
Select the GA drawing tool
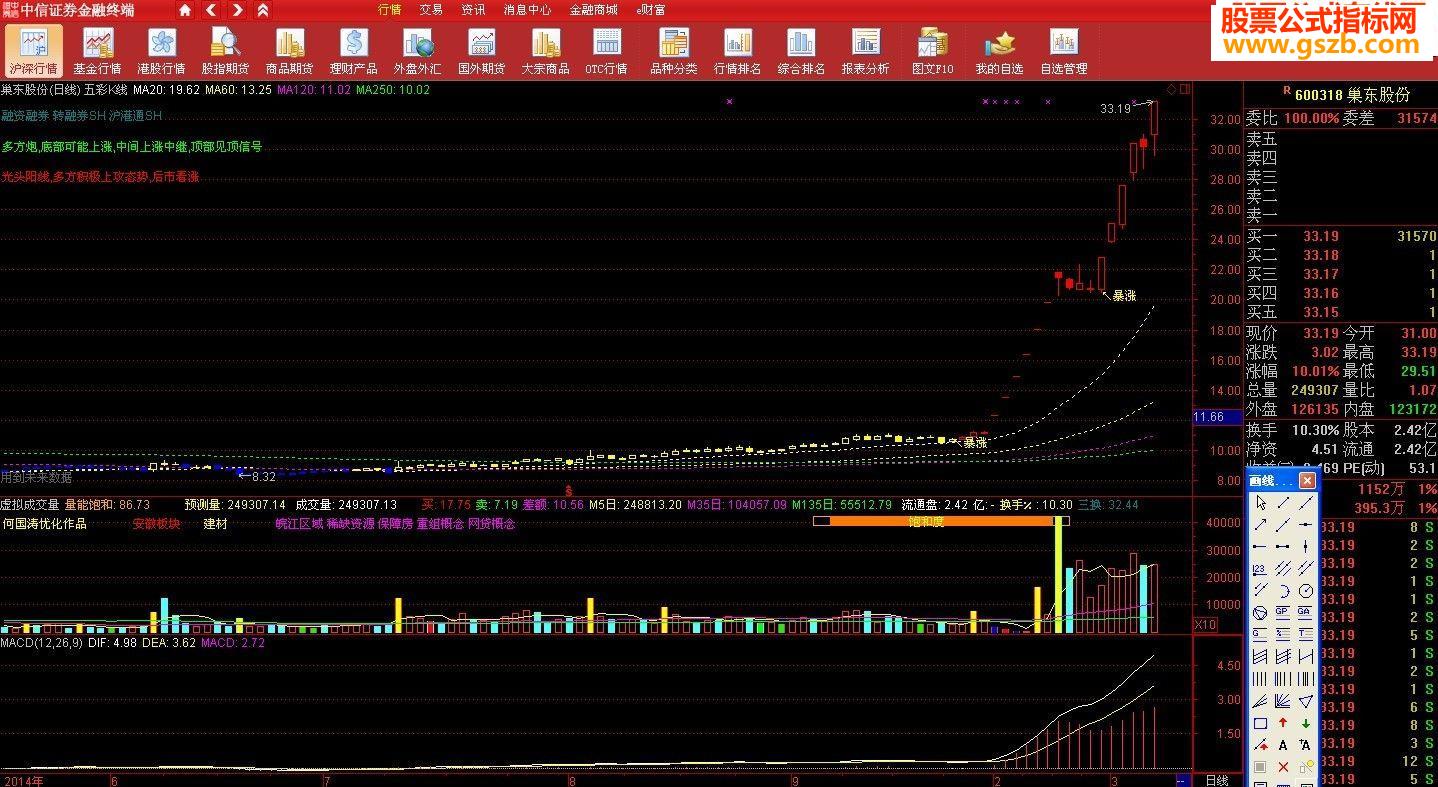pyautogui.click(x=1306, y=612)
